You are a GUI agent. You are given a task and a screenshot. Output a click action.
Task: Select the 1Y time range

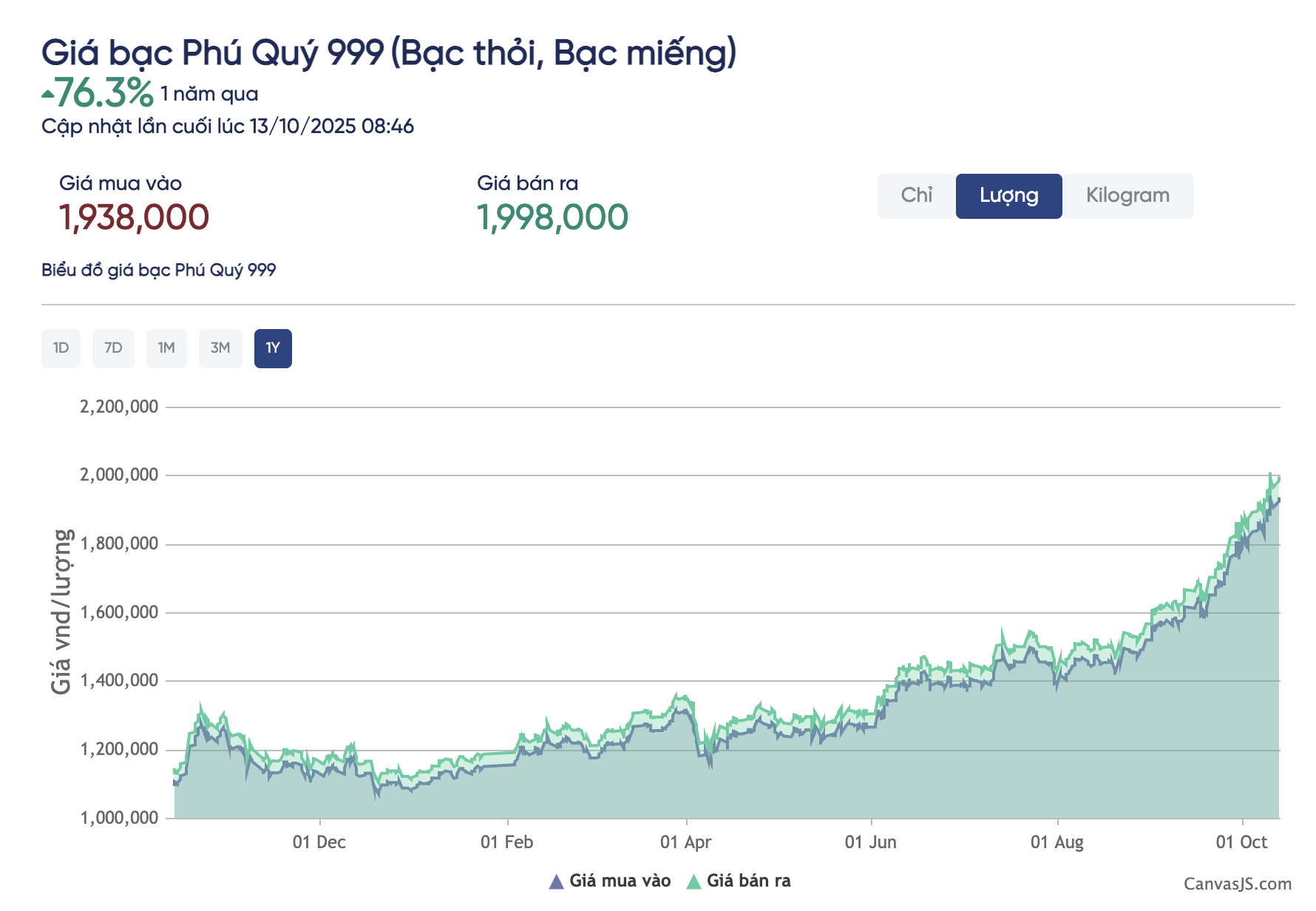click(273, 348)
